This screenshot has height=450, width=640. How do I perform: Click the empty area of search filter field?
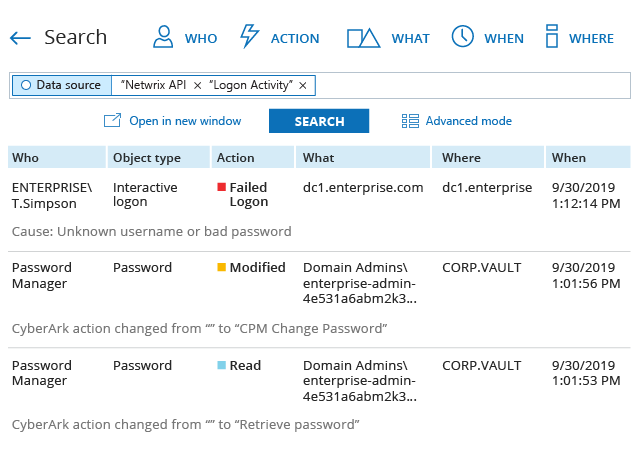pos(470,85)
